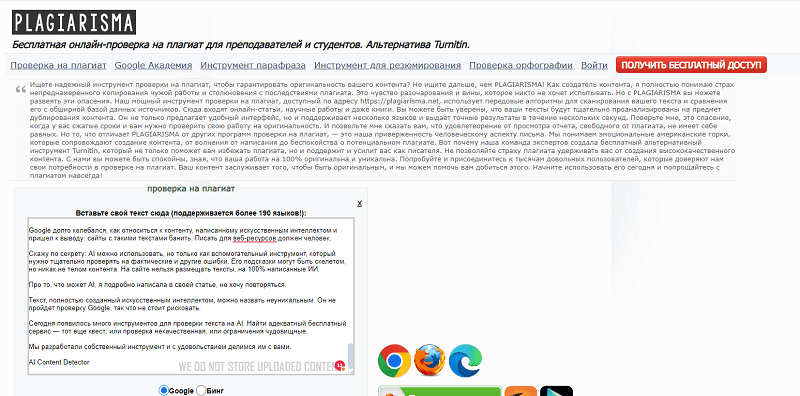Click the 'Вставьте свой текст сюда' label
The width and height of the screenshot is (800, 396).
191,213
